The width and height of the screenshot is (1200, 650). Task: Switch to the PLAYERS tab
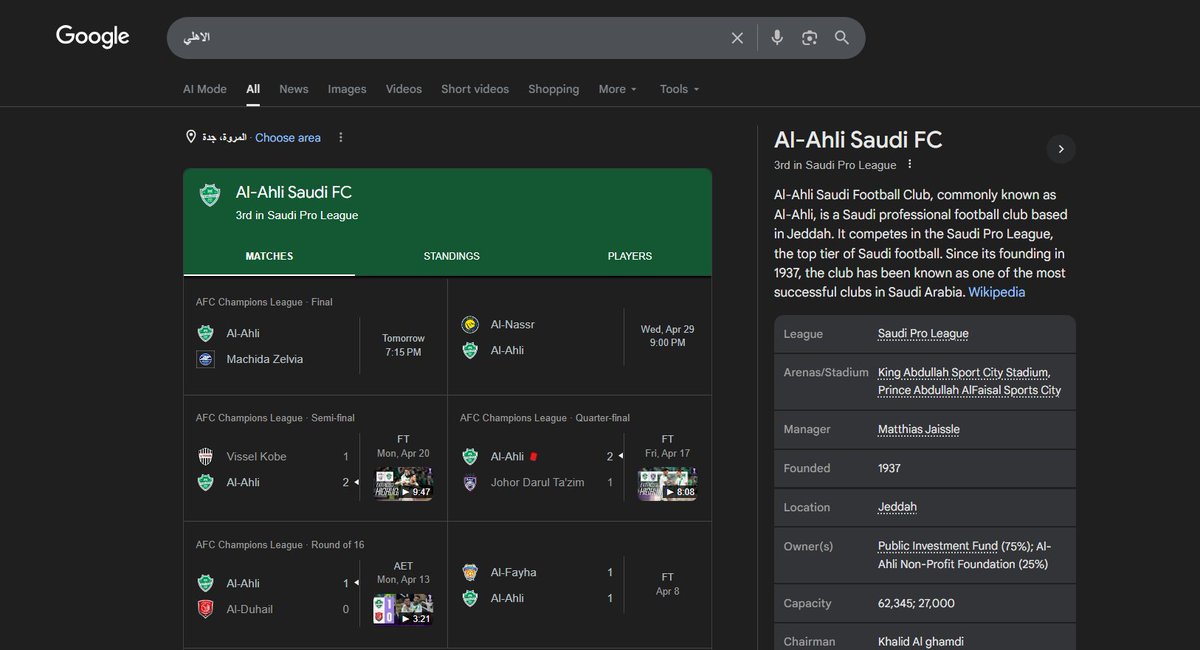[630, 256]
